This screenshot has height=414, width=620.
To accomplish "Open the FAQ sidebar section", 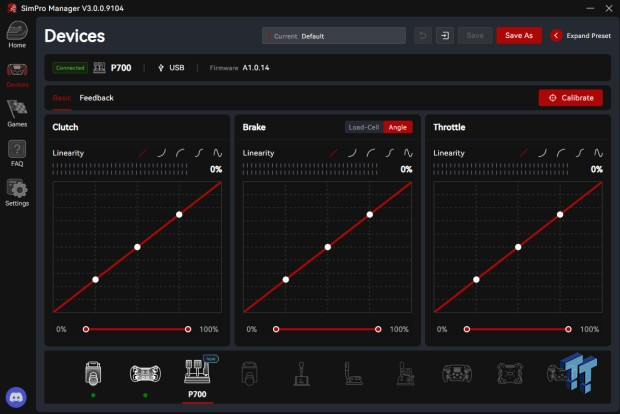I will click(x=17, y=153).
